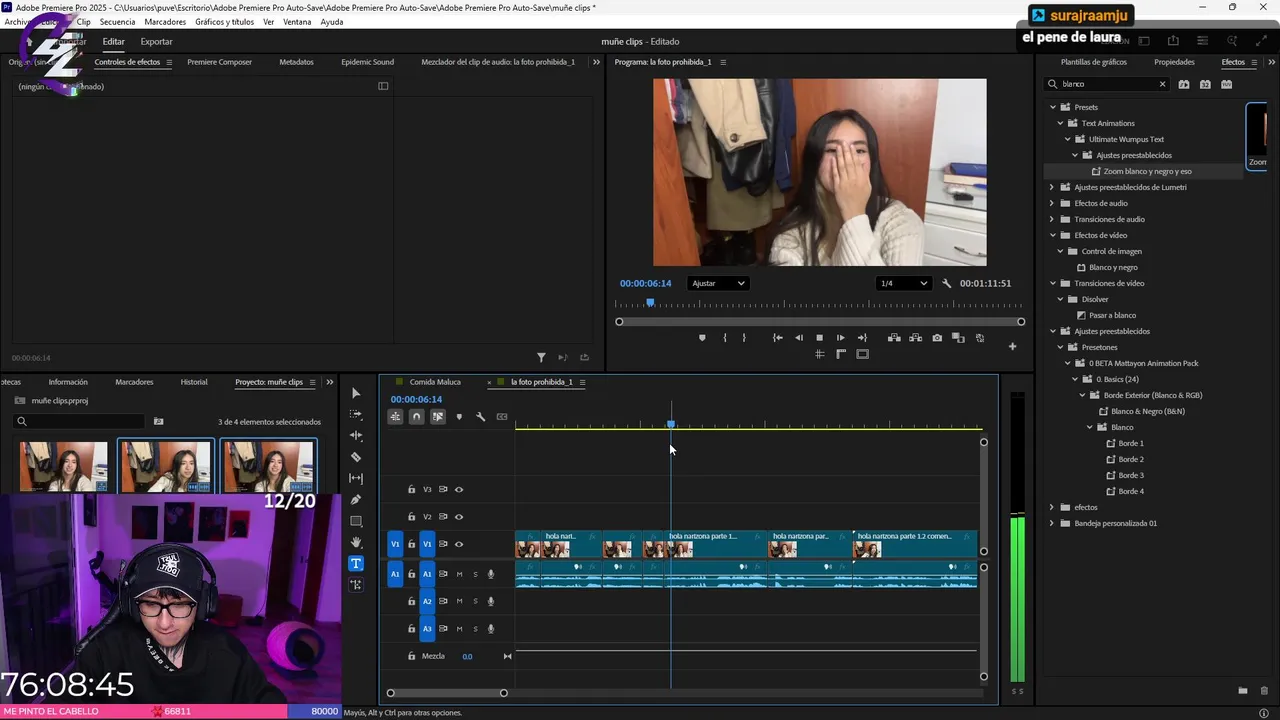The height and width of the screenshot is (720, 1280).
Task: Switch to the Exportar workspace tab
Action: [156, 42]
